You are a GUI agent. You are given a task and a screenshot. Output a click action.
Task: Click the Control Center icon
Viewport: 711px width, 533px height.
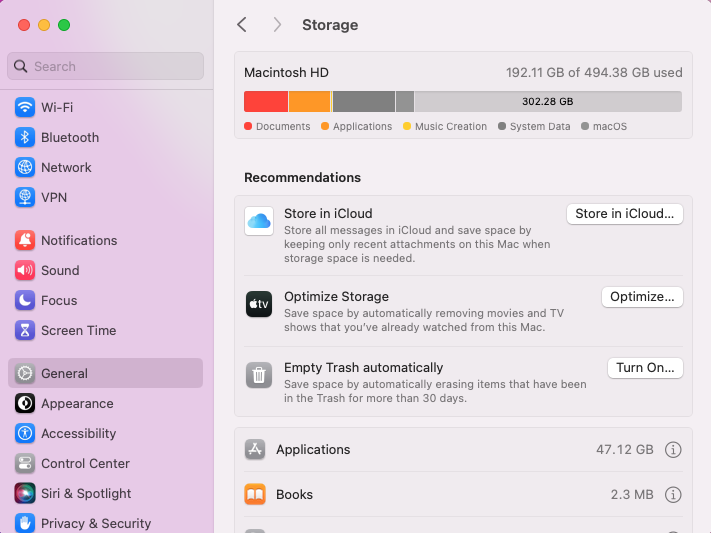25,463
